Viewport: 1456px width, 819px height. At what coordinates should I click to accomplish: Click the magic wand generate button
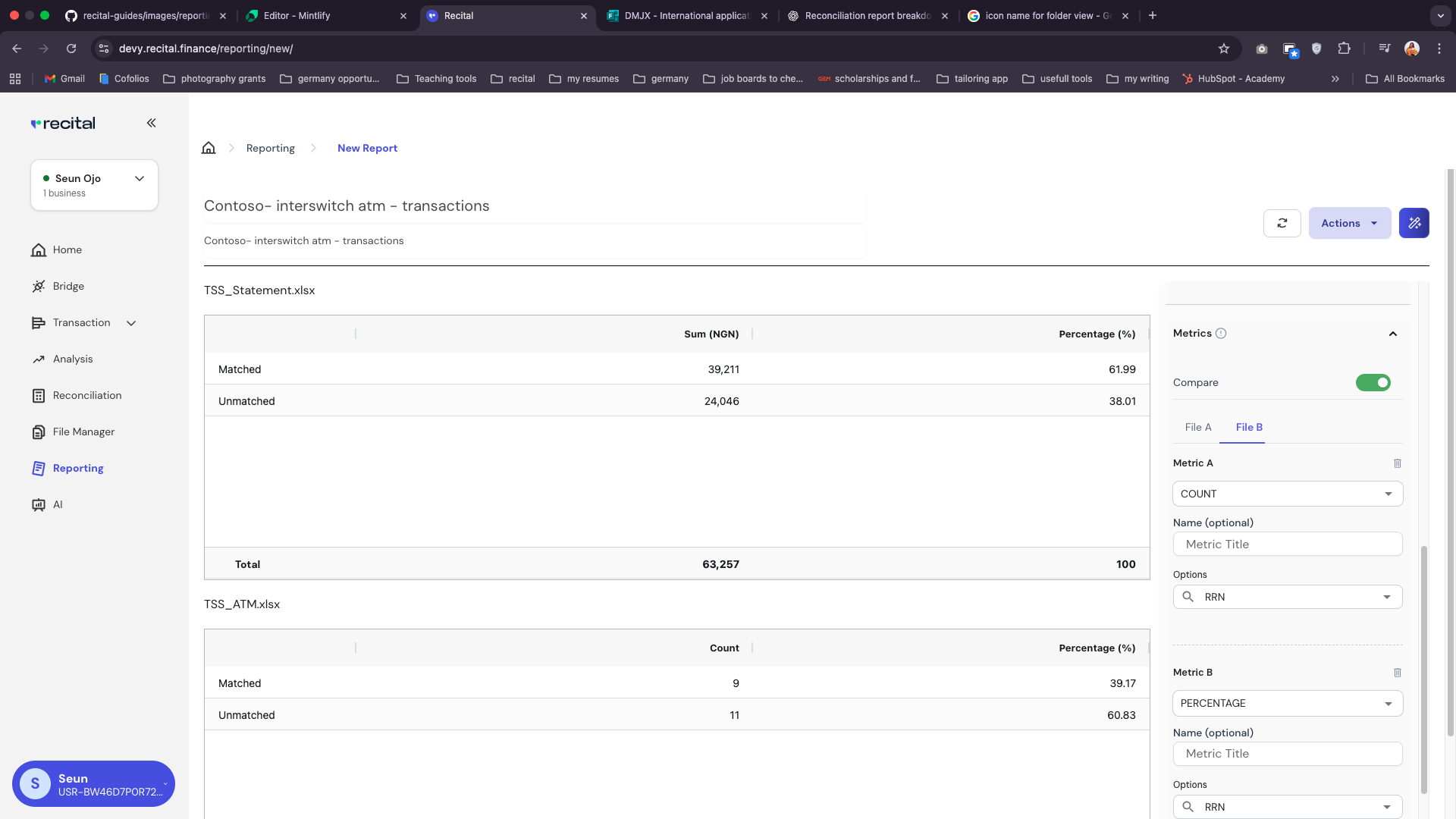pos(1414,223)
